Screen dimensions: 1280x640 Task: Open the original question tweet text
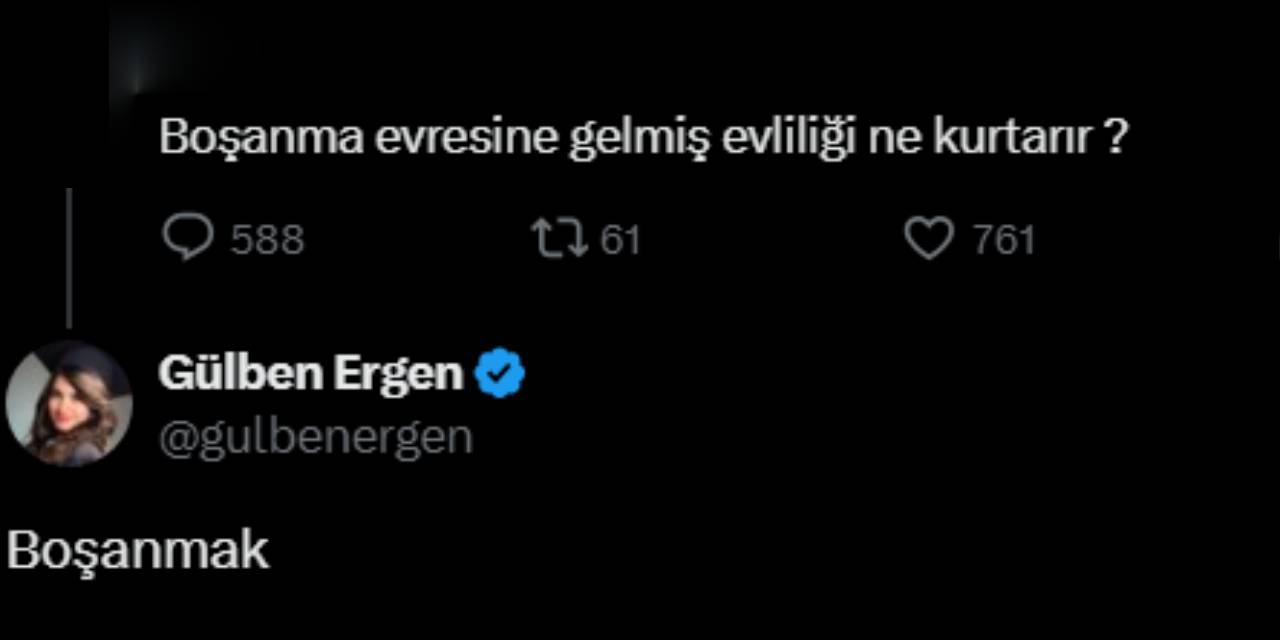point(643,138)
